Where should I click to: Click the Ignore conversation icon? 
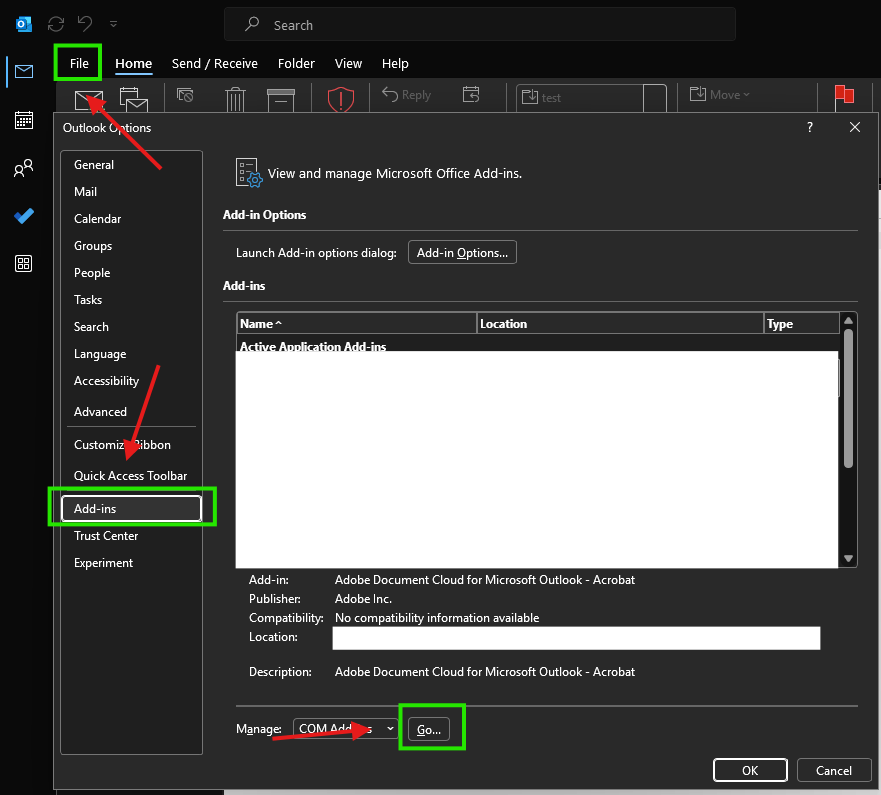[185, 95]
